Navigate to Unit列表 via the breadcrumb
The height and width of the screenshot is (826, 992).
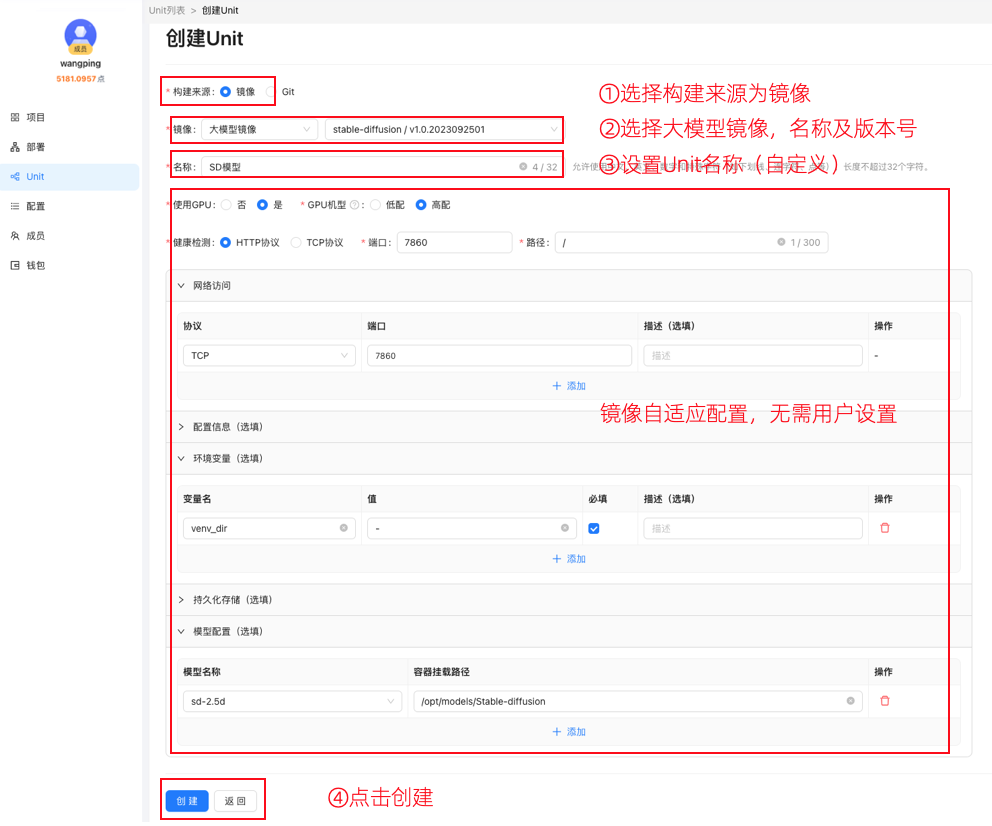click(x=165, y=10)
